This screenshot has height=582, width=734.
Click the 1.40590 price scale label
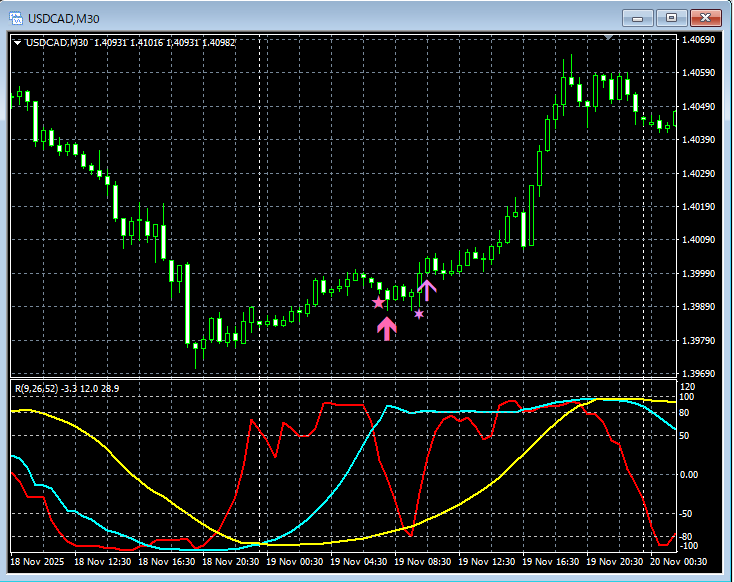coord(698,73)
